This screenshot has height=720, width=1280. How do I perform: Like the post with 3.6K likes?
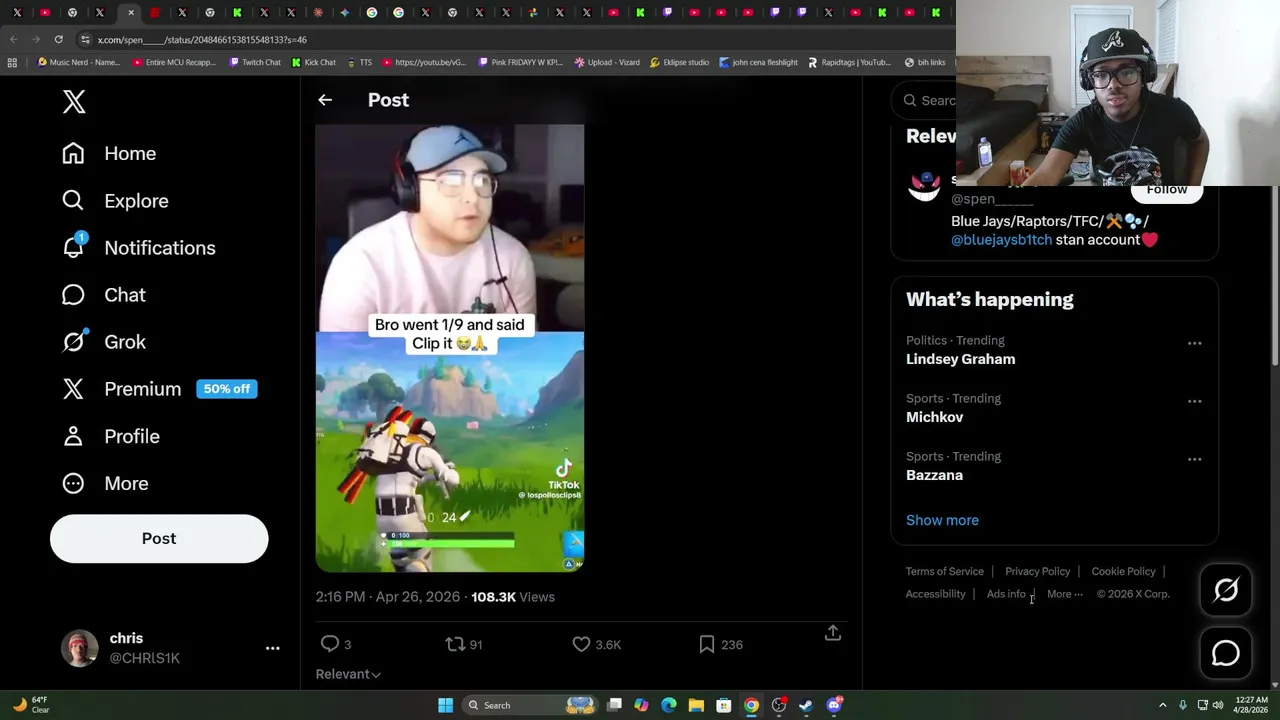click(581, 644)
